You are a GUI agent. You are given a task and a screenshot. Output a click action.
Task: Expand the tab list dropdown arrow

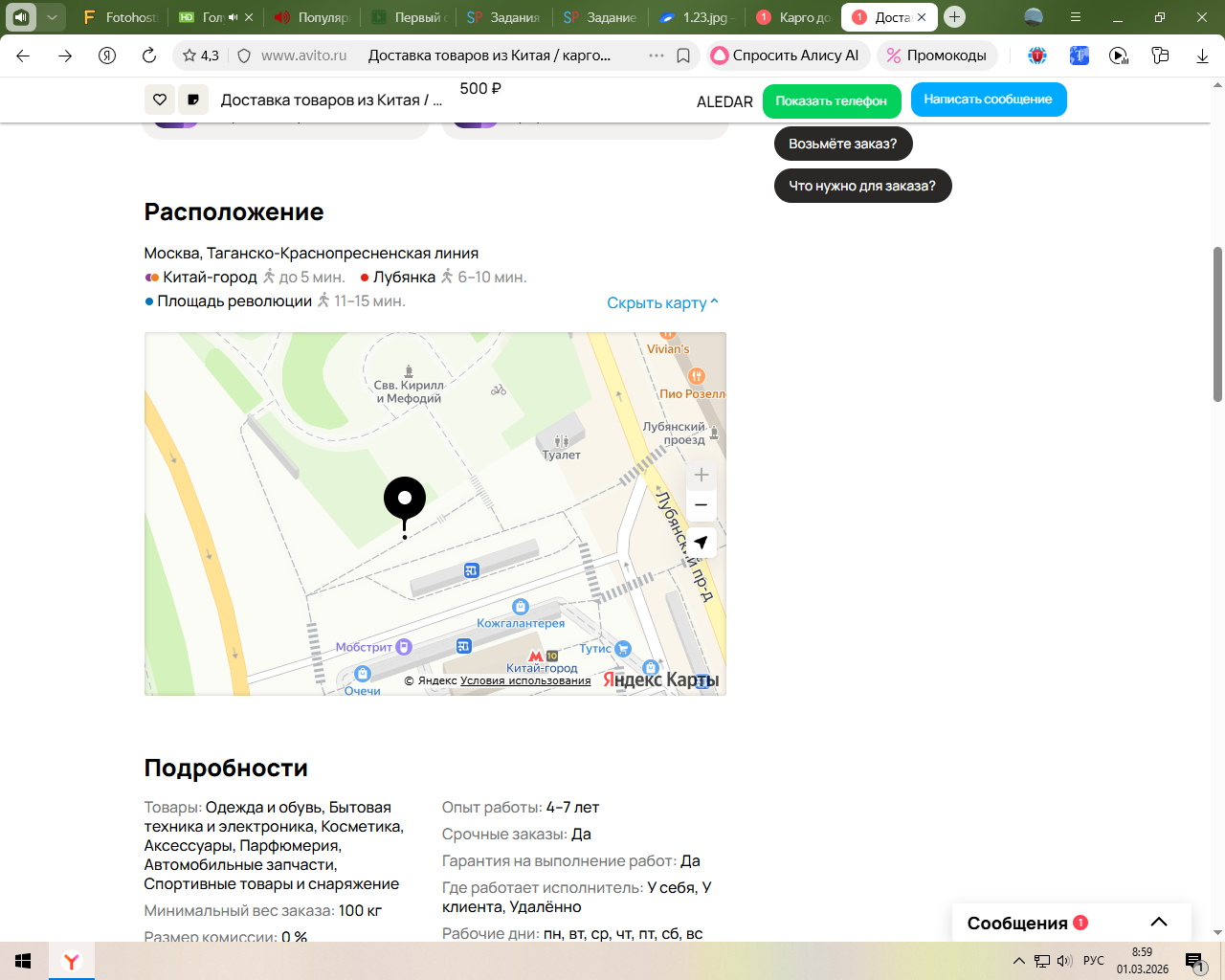[x=53, y=17]
